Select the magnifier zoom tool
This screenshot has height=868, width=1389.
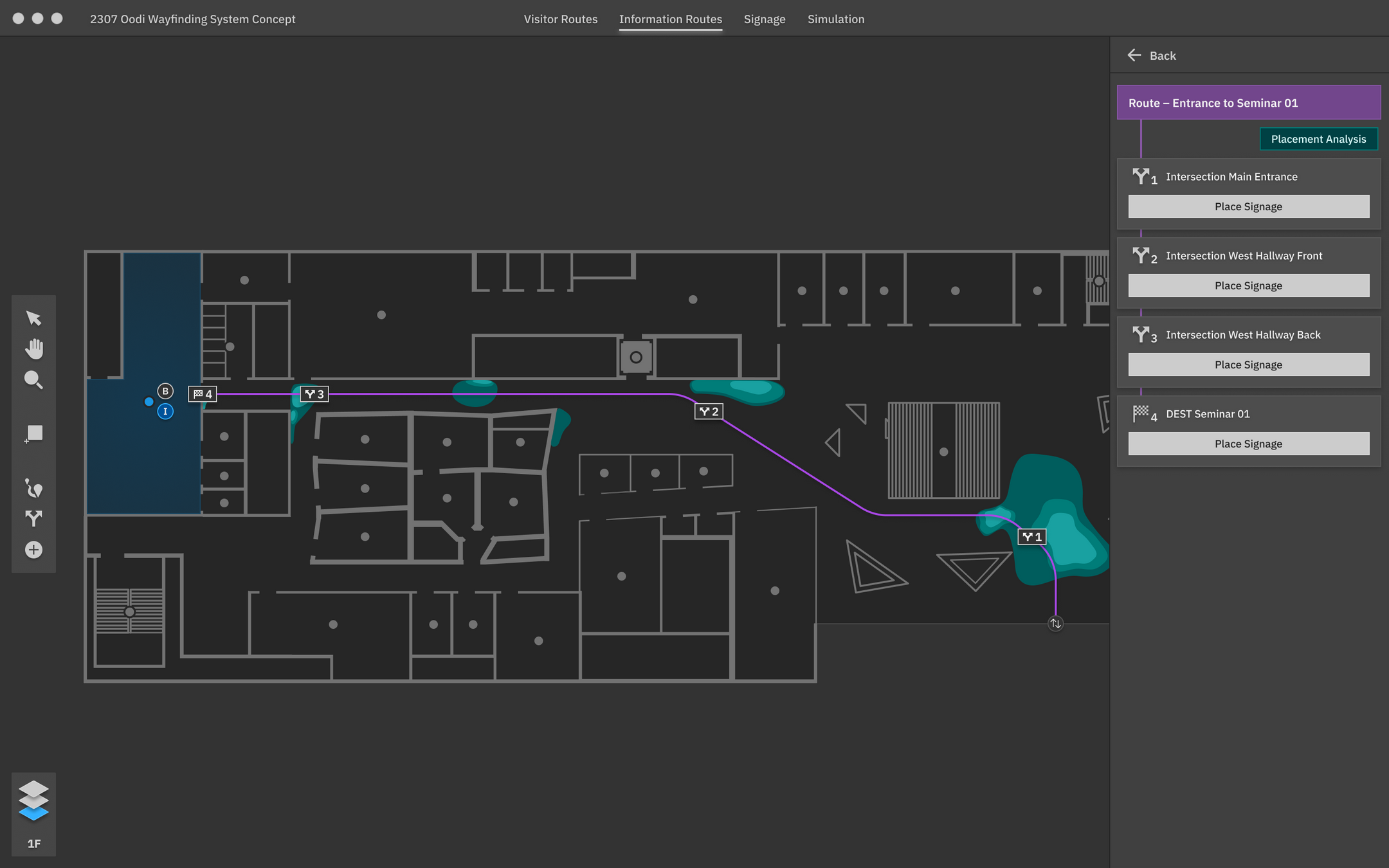[x=33, y=380]
